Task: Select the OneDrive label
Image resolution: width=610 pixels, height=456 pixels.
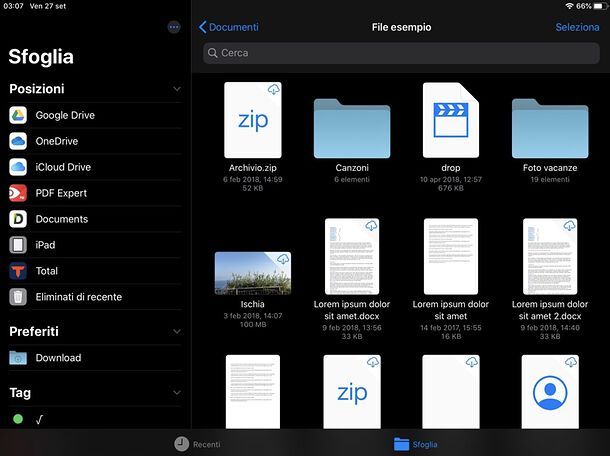Action: pos(57,141)
